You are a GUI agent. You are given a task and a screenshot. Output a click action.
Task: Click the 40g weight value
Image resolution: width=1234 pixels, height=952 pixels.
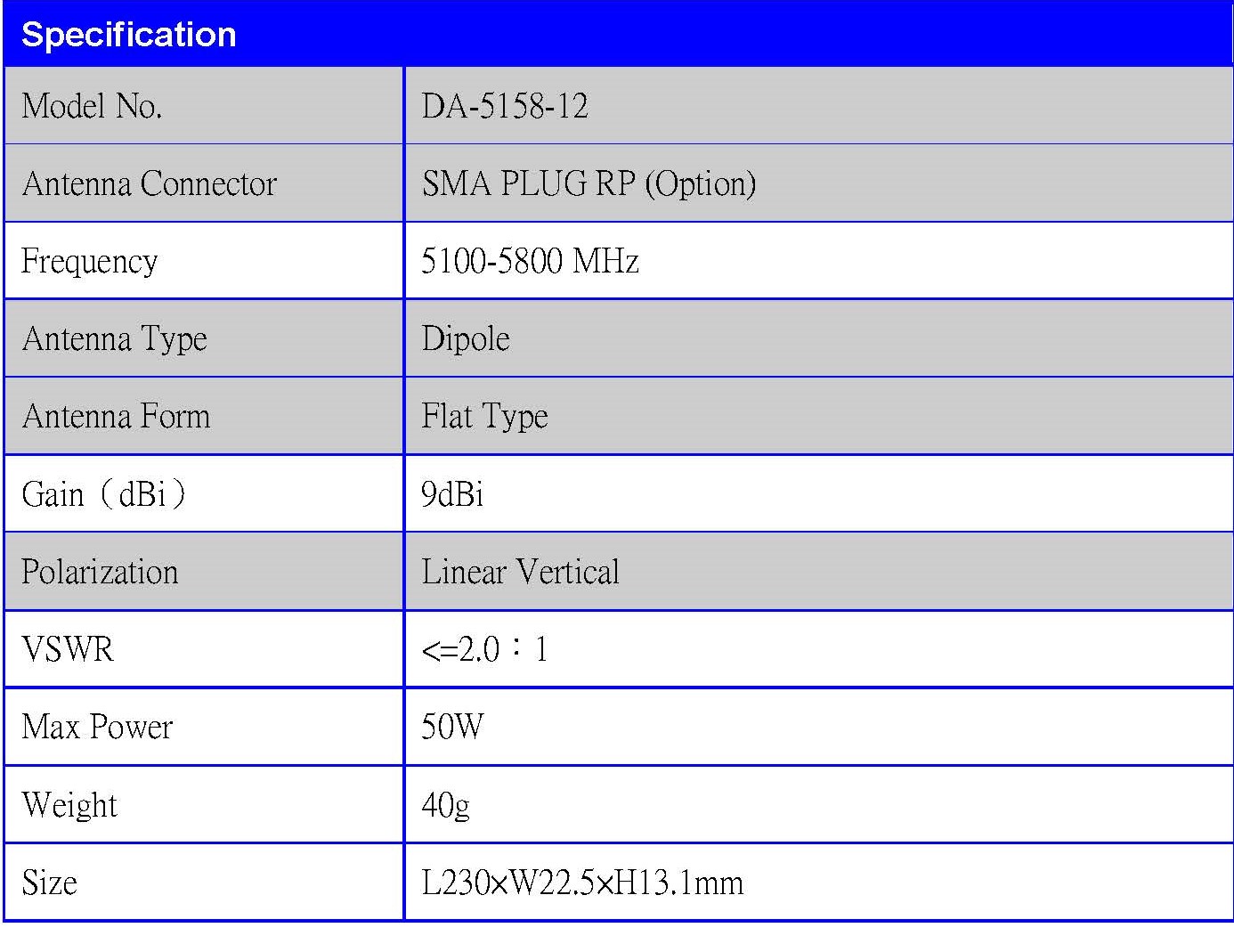pos(445,805)
